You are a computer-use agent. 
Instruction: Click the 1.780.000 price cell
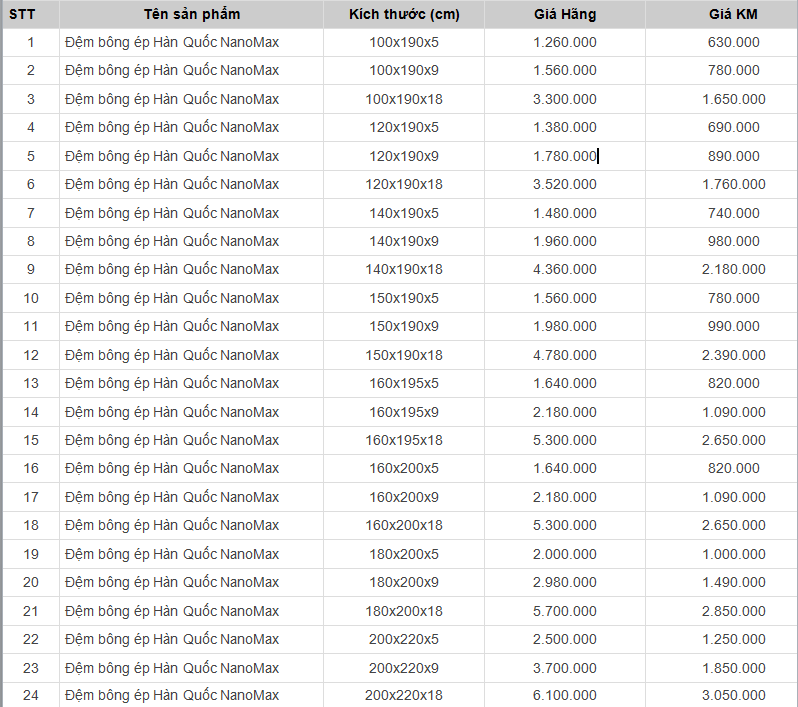click(x=564, y=156)
